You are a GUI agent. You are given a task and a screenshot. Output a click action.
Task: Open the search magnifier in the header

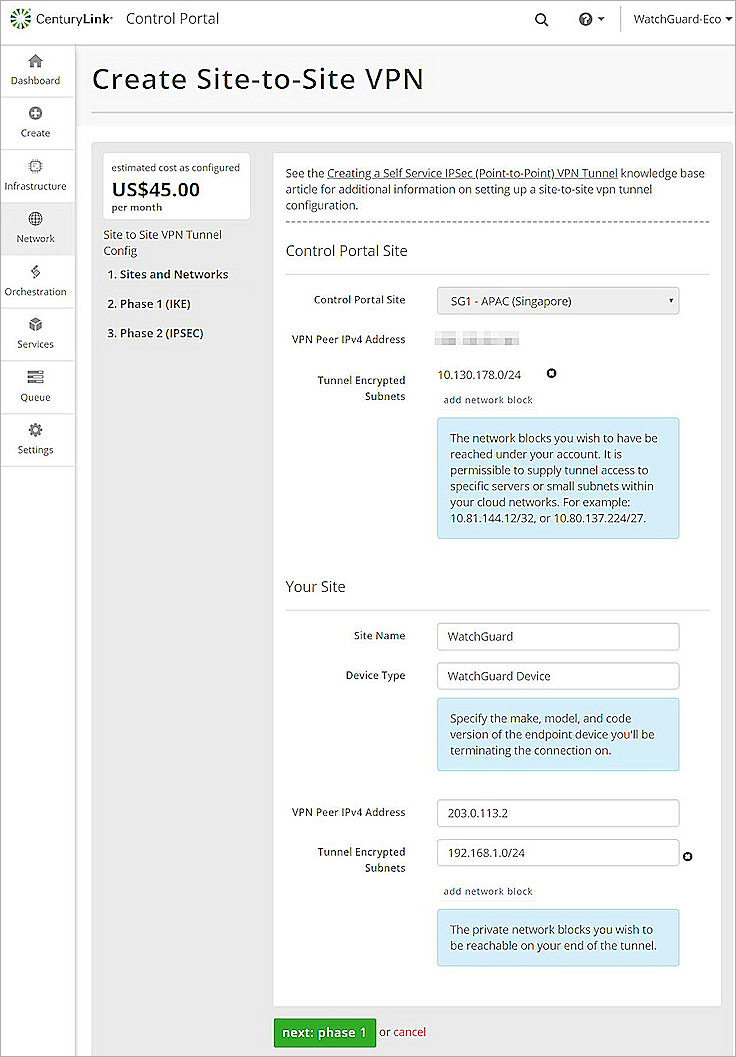pos(541,19)
